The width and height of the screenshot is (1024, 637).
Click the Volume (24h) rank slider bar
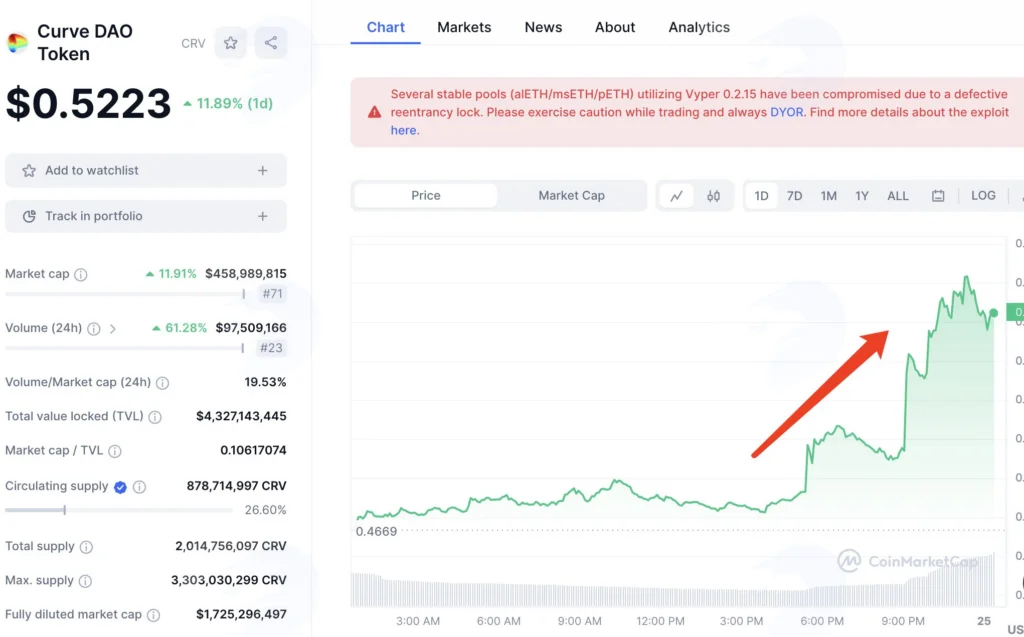tap(125, 348)
